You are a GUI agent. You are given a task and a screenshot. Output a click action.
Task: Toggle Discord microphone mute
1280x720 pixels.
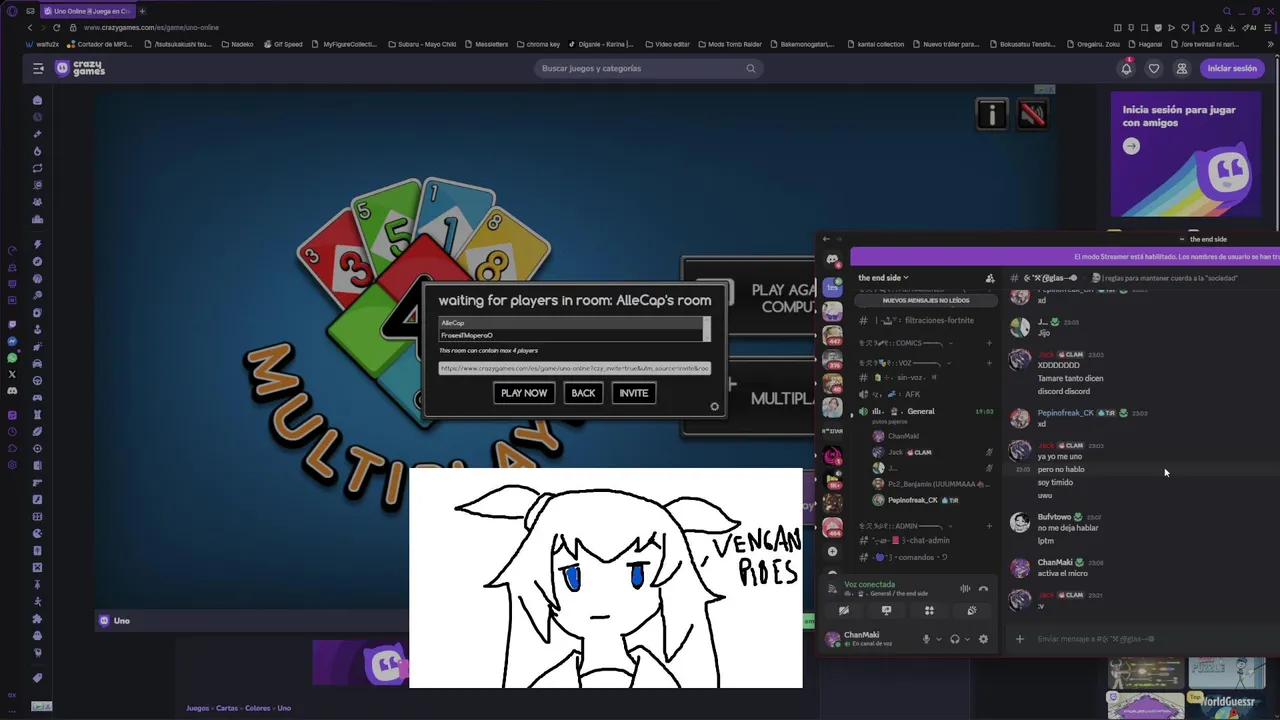[926, 639]
